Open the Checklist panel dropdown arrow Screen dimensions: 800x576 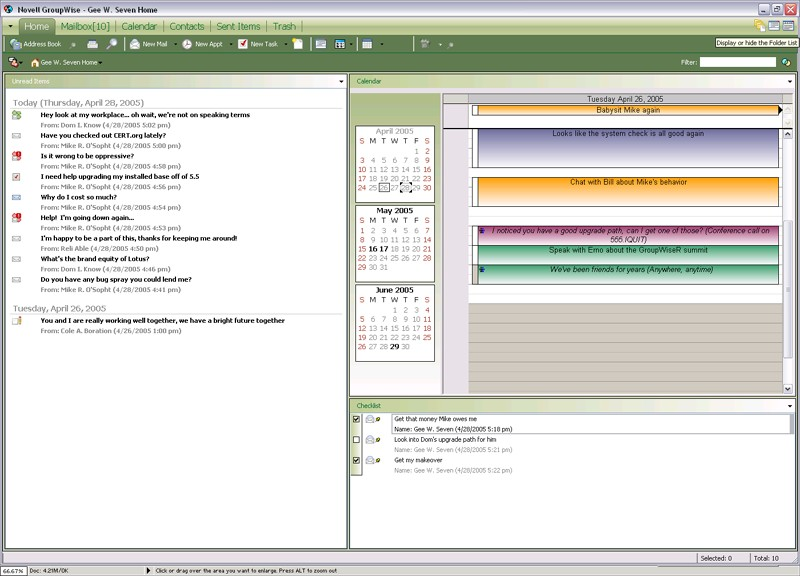pos(790,406)
